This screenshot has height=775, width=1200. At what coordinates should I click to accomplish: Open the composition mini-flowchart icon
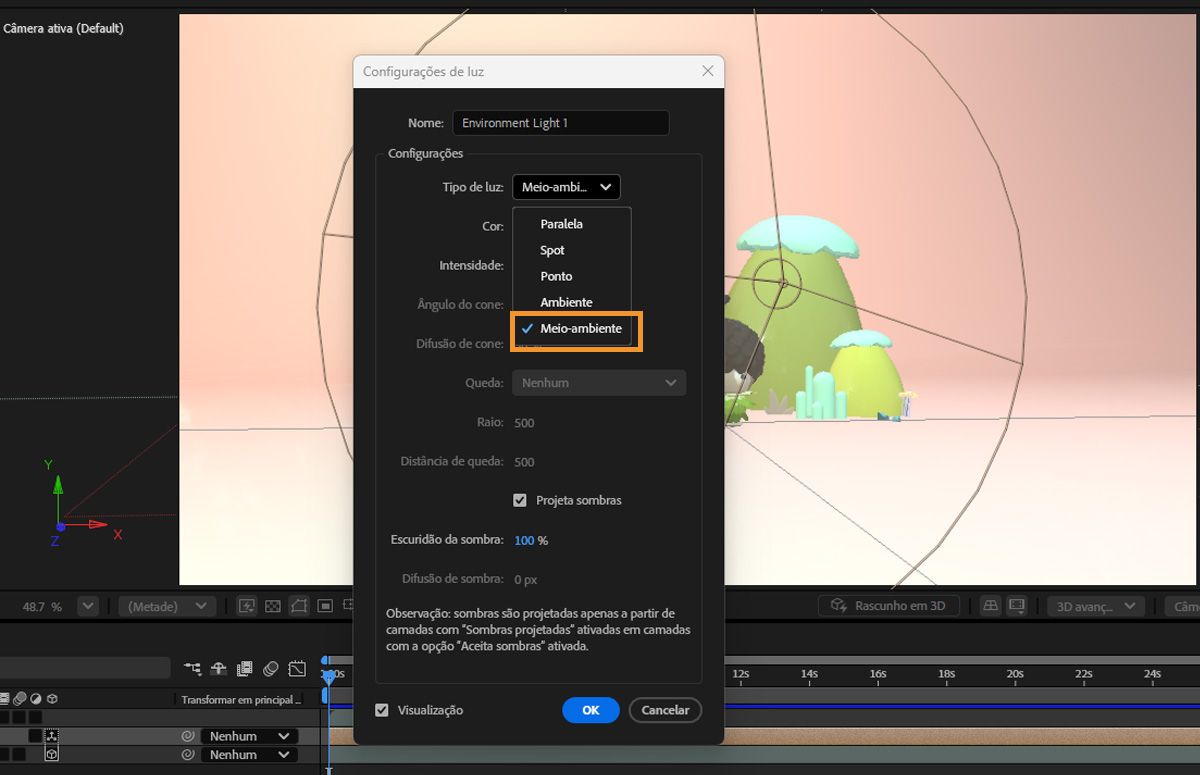pos(193,669)
